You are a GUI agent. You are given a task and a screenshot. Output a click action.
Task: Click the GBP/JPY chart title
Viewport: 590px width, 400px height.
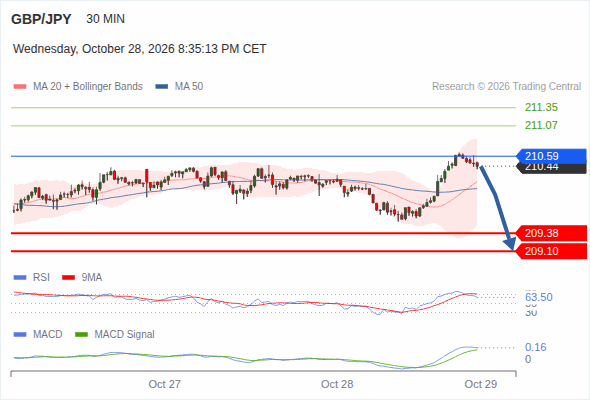click(41, 19)
